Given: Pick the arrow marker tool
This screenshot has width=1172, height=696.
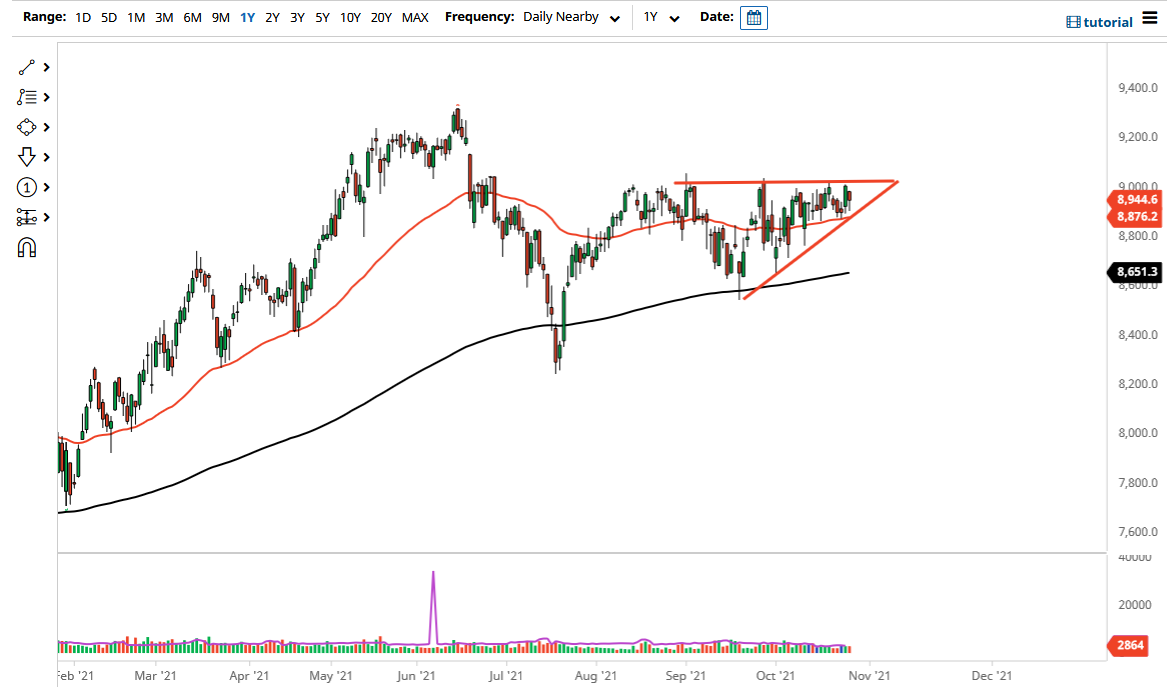Looking at the screenshot, I should 26,157.
